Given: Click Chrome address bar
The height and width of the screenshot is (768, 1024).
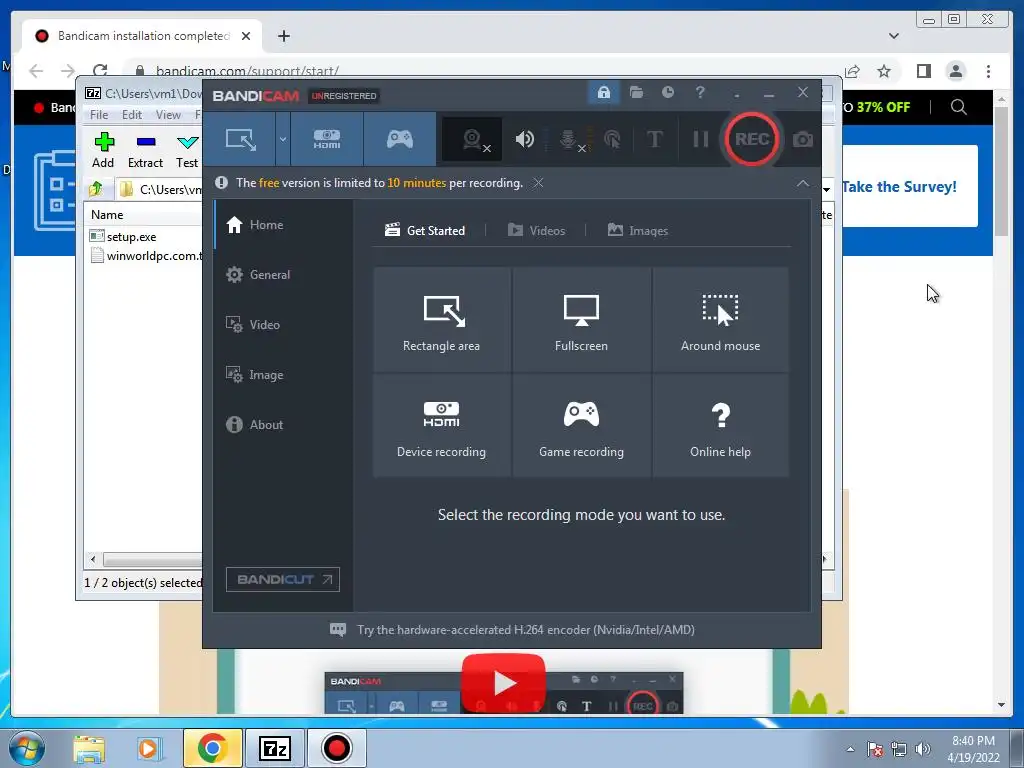Looking at the screenshot, I should pyautogui.click(x=483, y=71).
